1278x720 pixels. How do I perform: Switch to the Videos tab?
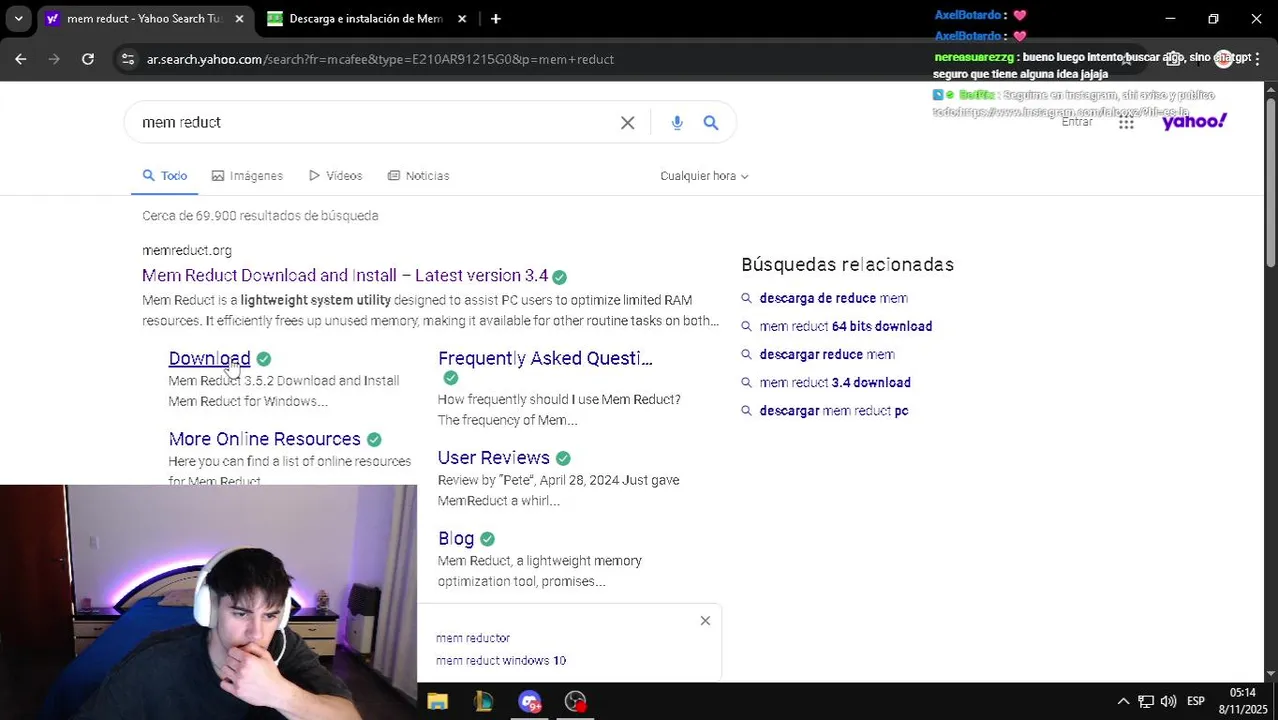point(335,176)
